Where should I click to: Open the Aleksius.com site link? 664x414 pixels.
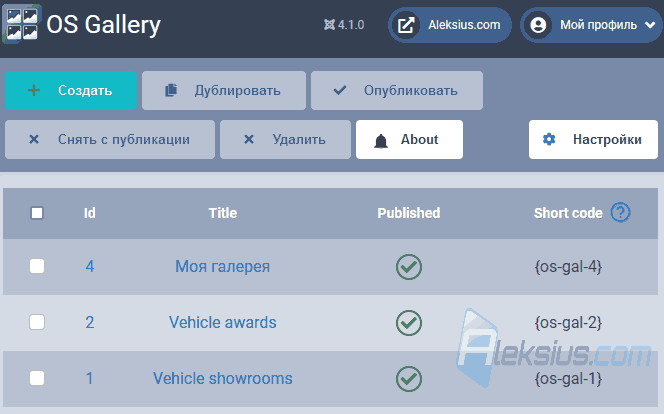click(x=450, y=25)
